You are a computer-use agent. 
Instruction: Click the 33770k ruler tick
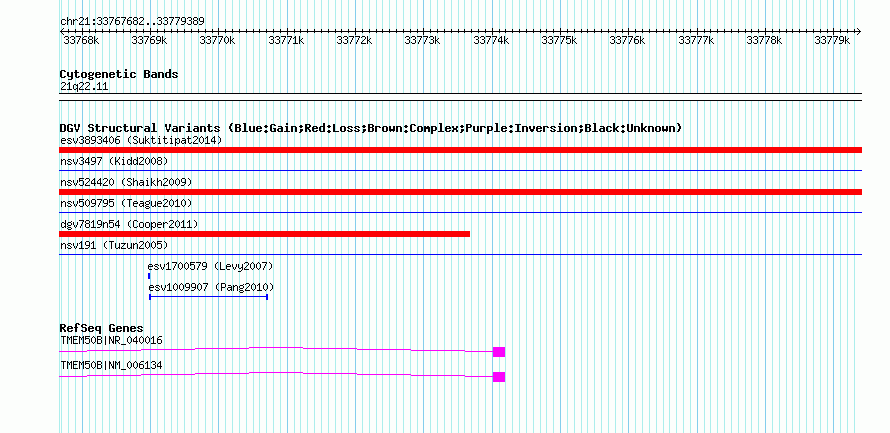218,40
